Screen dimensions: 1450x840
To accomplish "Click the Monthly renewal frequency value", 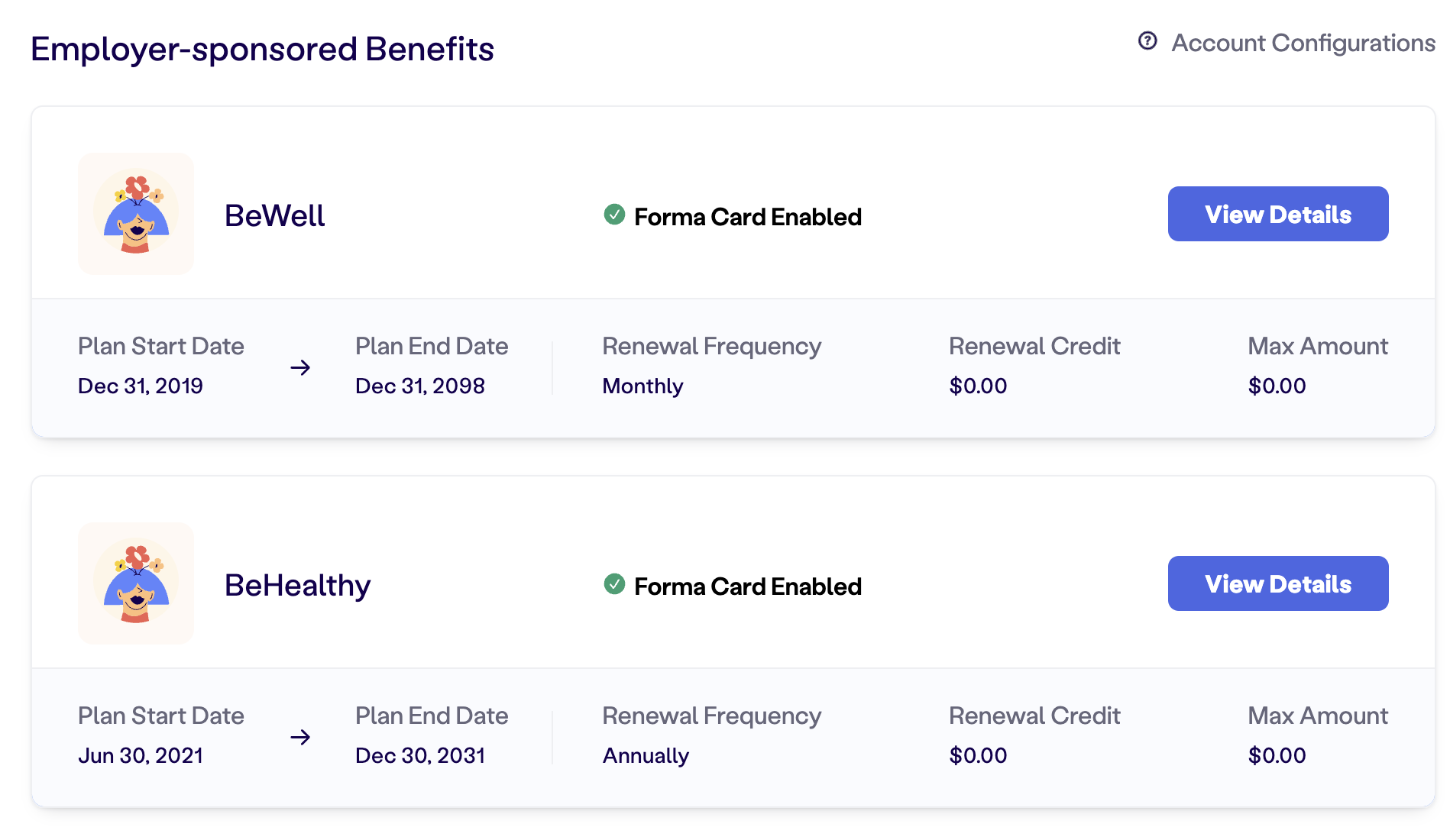I will coord(643,386).
